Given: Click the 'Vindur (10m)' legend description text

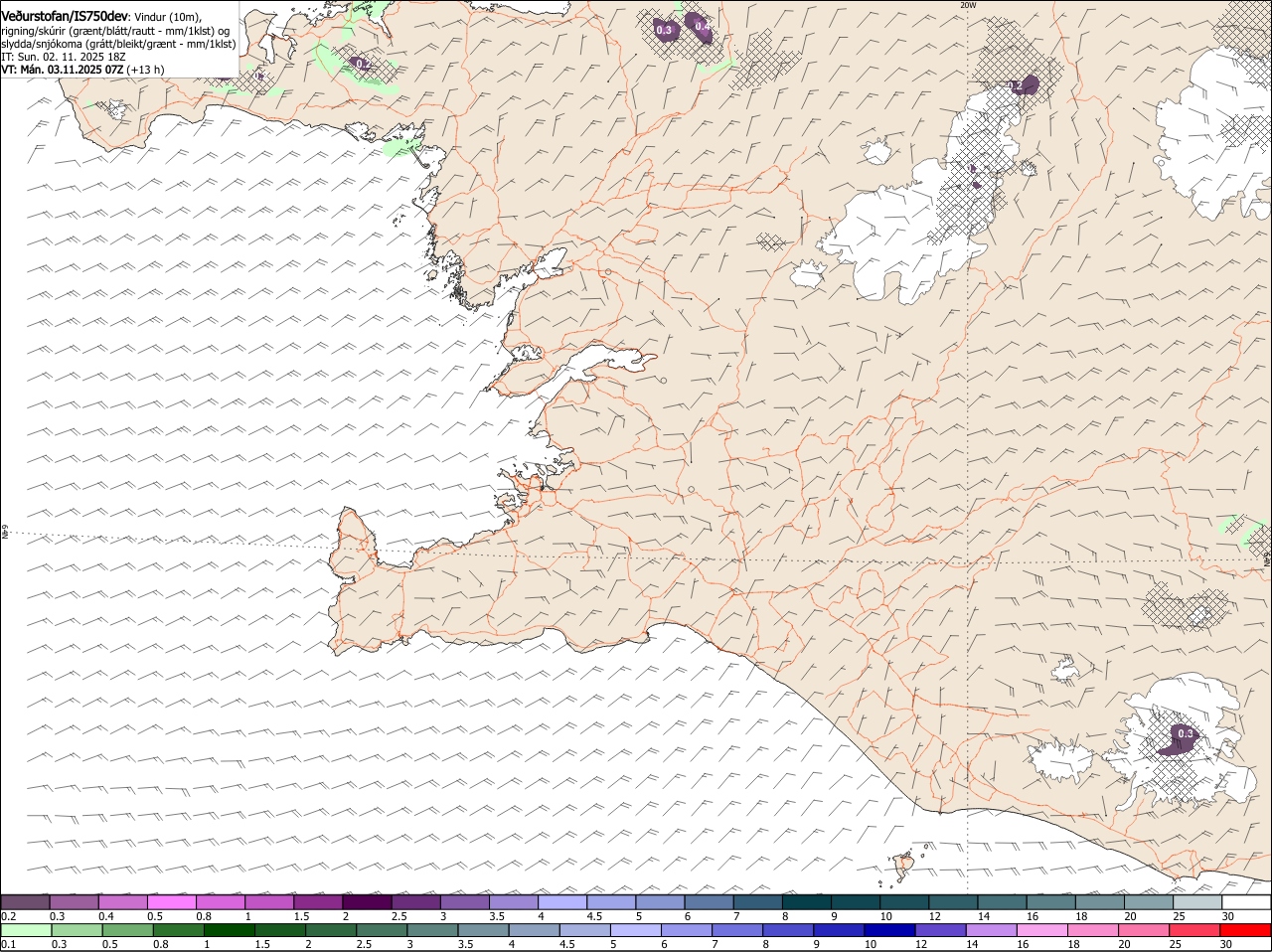Looking at the screenshot, I should click(167, 17).
